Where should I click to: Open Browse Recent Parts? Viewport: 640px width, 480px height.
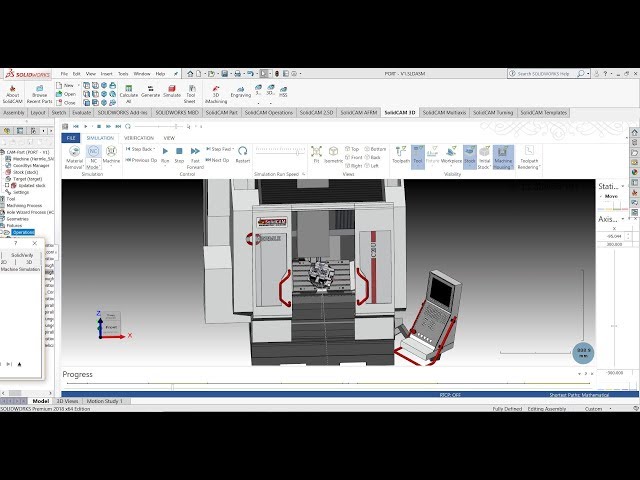coord(40,94)
